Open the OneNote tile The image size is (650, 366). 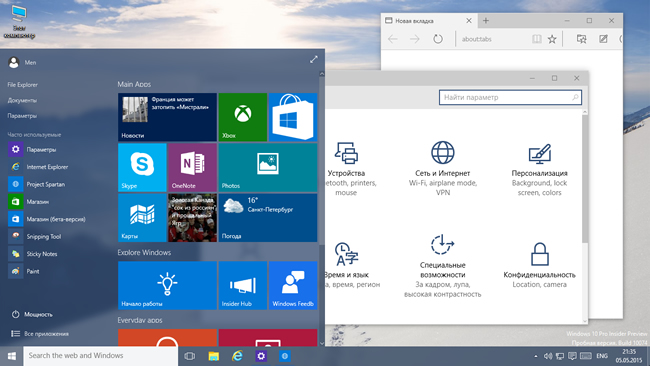[x=192, y=167]
